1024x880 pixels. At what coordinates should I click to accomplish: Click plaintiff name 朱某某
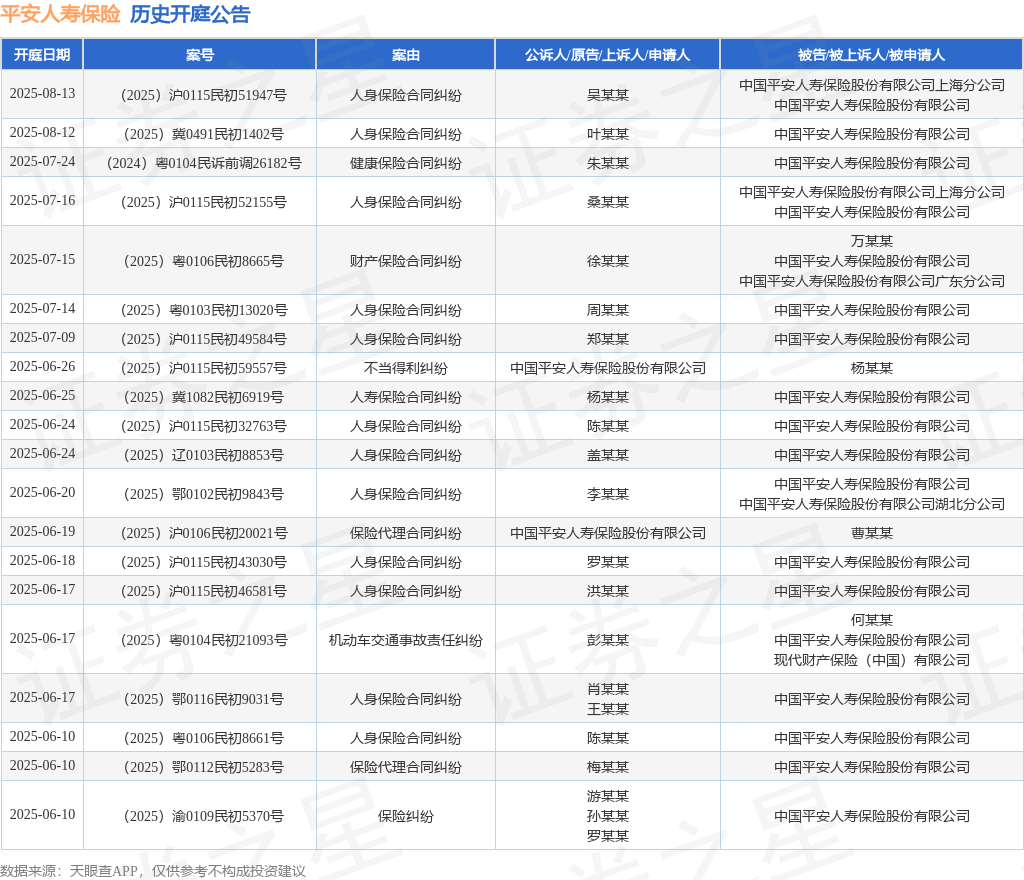(x=607, y=163)
